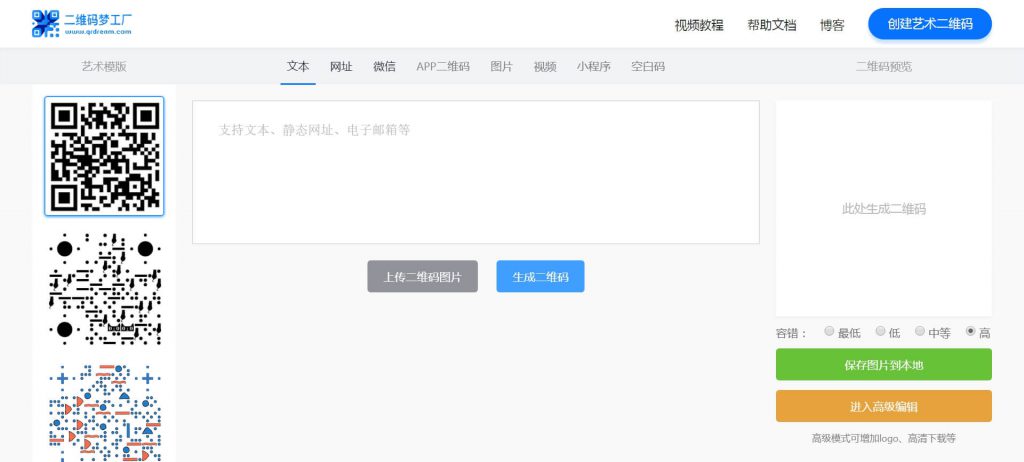Viewport: 1024px width, 462px height.
Task: Click the 上传二维码图片 button
Action: 423,276
